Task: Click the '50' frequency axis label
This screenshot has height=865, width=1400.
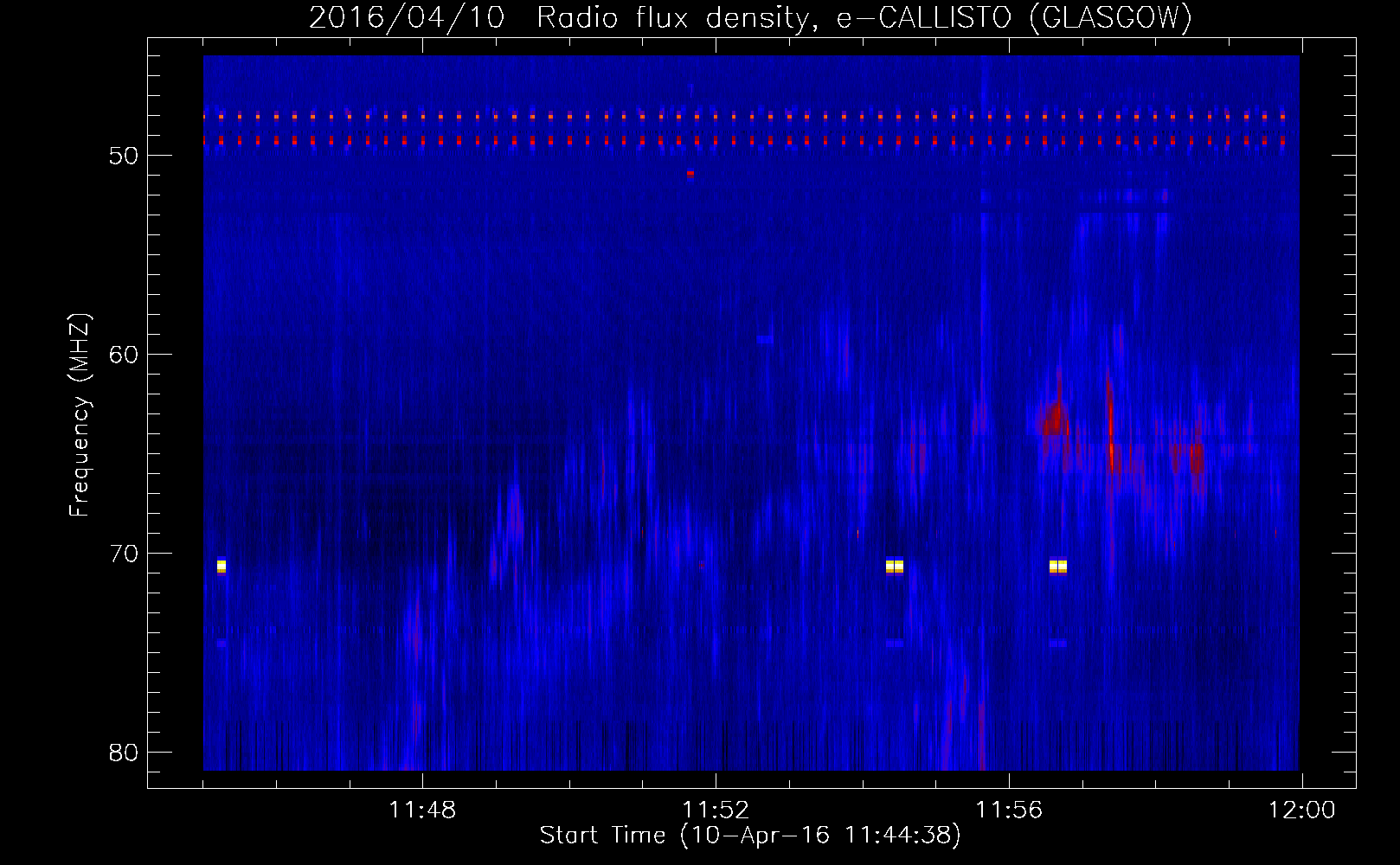Action: pyautogui.click(x=125, y=156)
